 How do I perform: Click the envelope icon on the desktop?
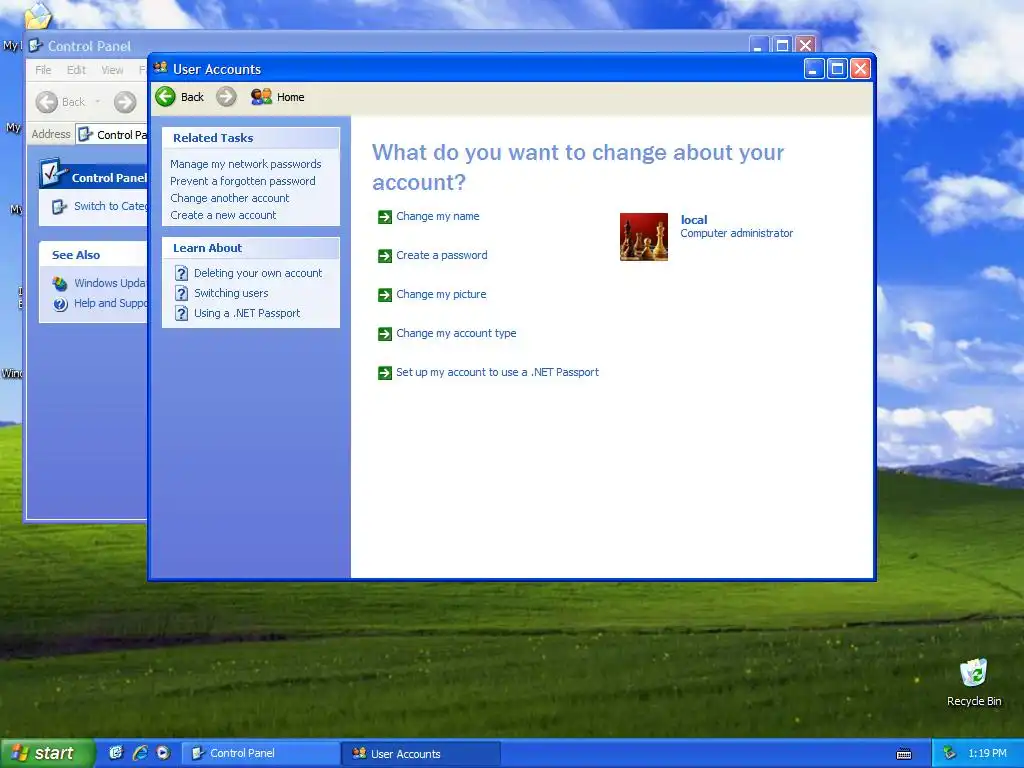(x=37, y=16)
